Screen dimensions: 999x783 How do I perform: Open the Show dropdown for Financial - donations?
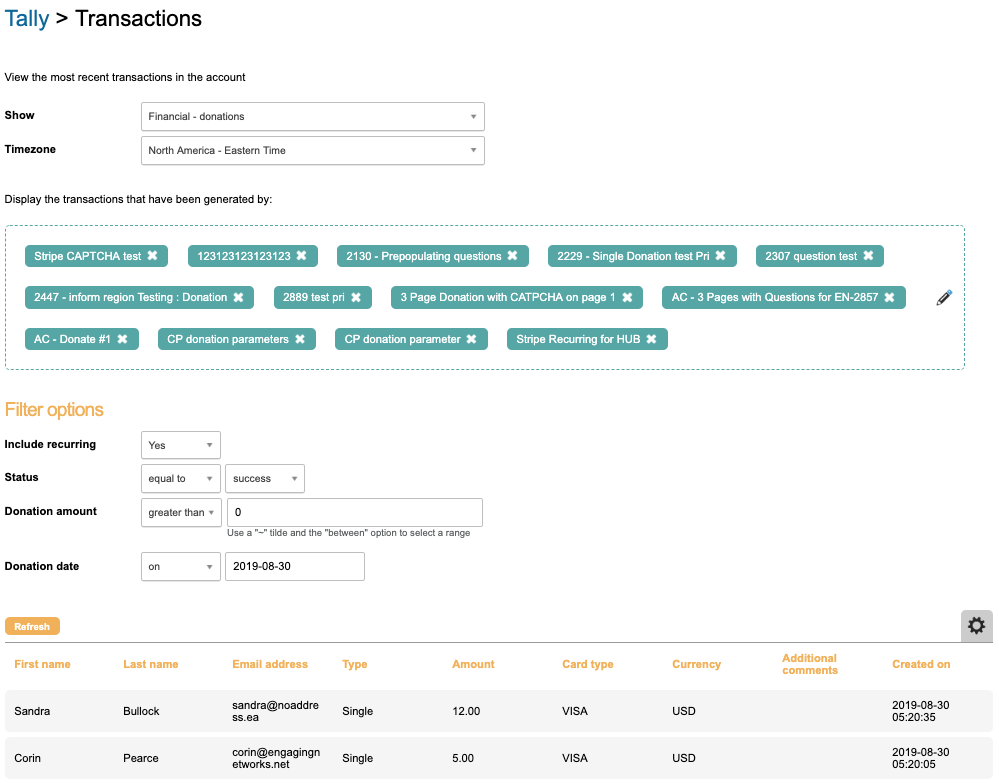[x=312, y=116]
